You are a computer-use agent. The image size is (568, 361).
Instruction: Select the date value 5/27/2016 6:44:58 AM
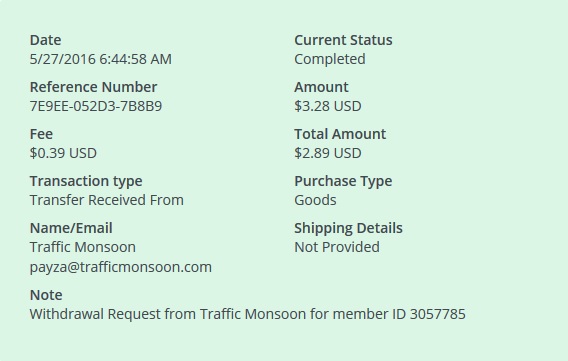101,59
